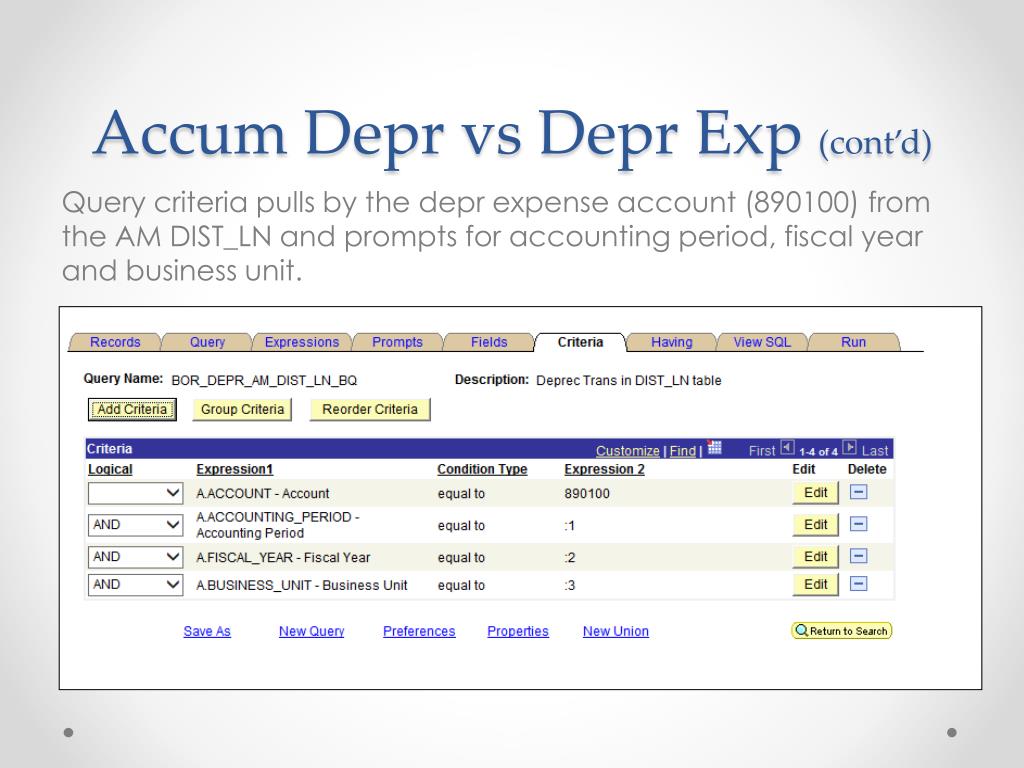Screen dimensions: 1024x768
Task: Select query name BOR_DEPR_AM_DIST_LN_BQ
Action: point(264,380)
